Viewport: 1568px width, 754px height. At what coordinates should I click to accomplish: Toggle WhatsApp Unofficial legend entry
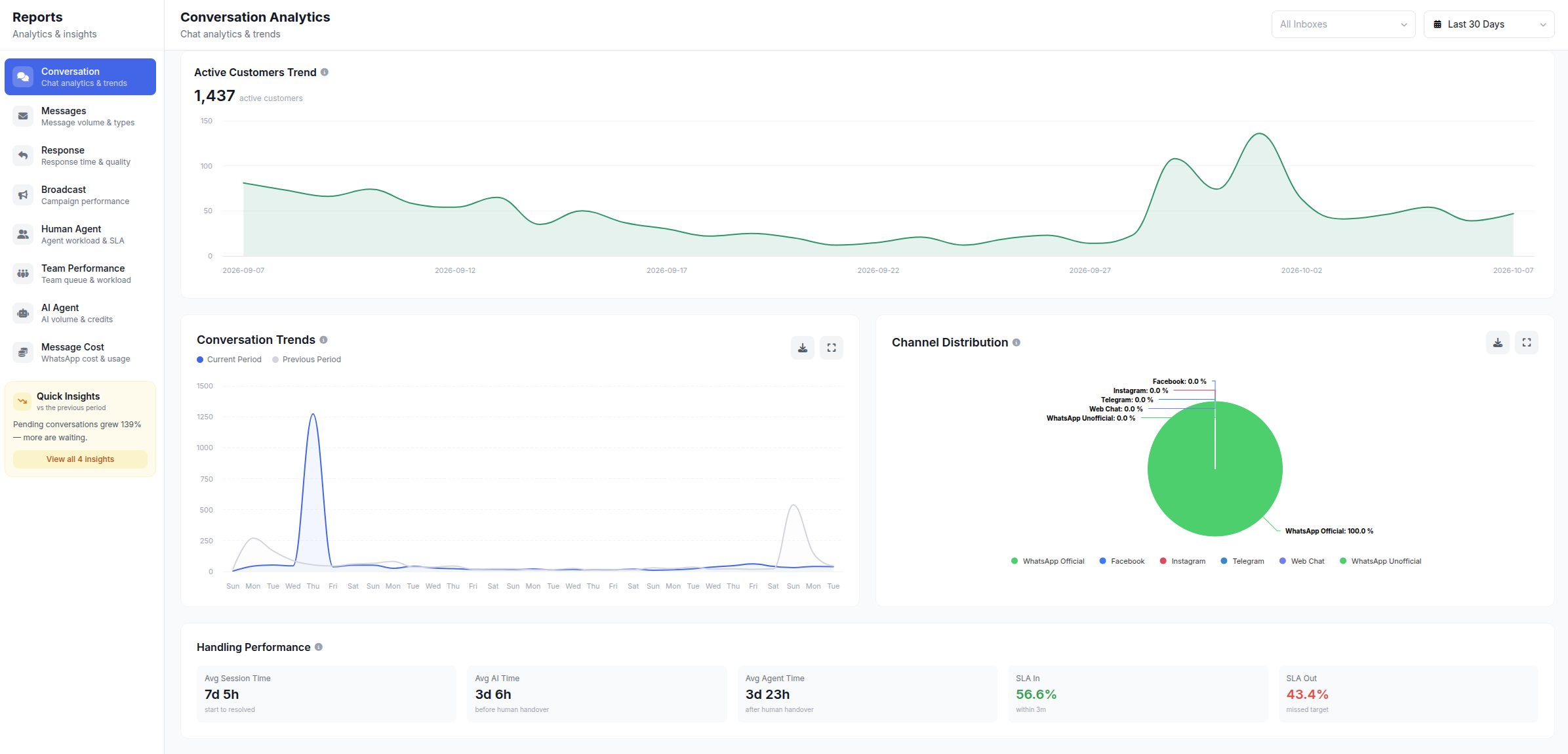[1380, 561]
